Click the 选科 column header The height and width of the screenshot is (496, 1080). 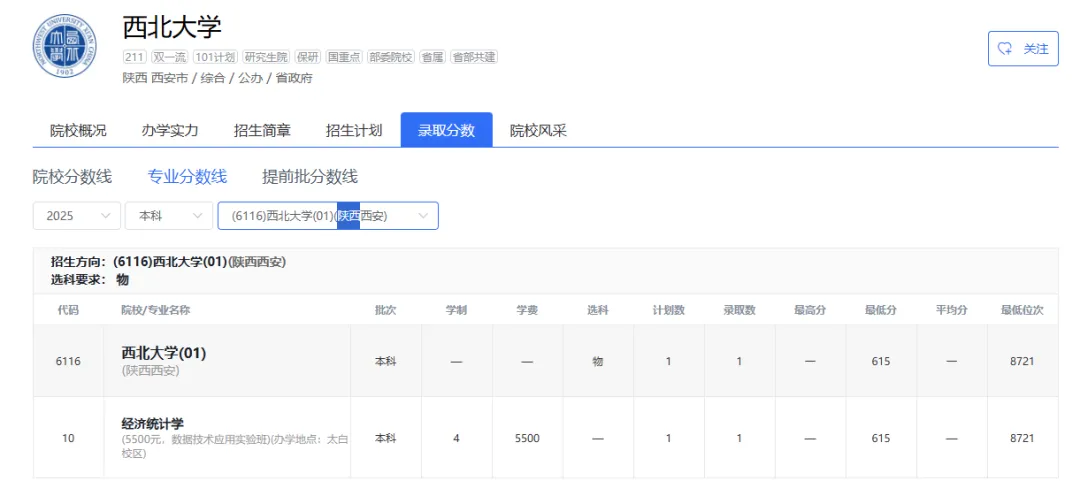(x=598, y=310)
